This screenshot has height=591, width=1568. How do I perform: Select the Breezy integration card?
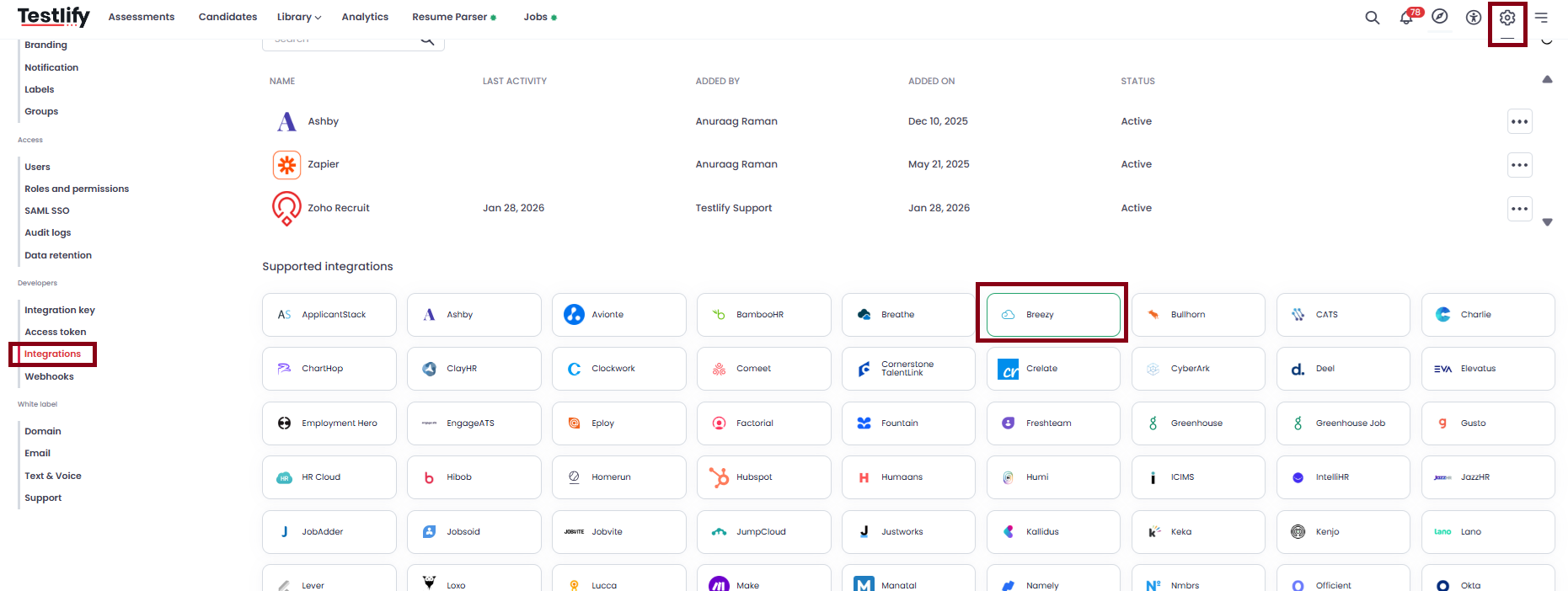tap(1053, 315)
